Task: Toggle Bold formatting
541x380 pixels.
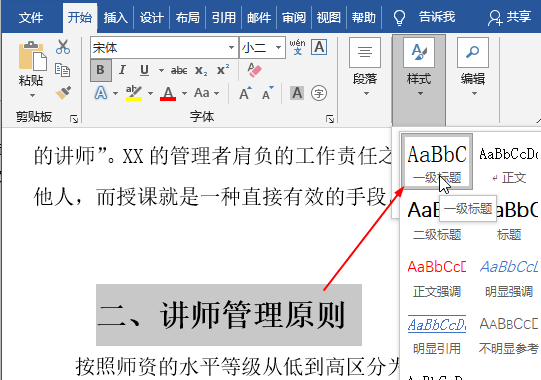Action: click(100, 70)
